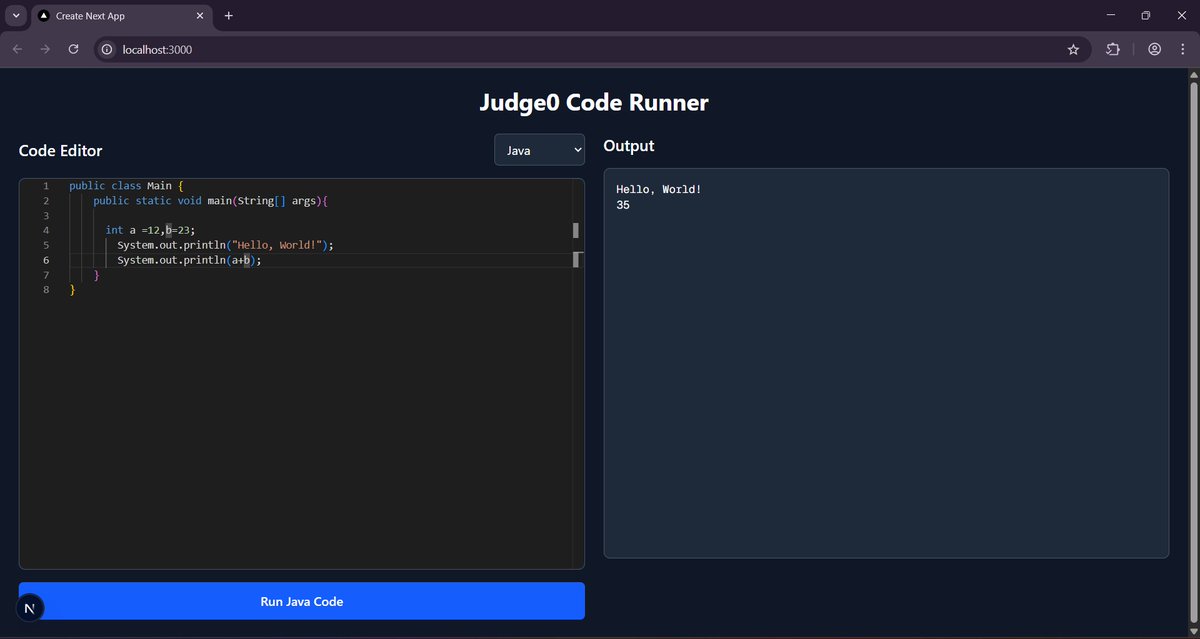The width and height of the screenshot is (1200, 639).
Task: Click line 2 'public static void main'
Action: (210, 201)
